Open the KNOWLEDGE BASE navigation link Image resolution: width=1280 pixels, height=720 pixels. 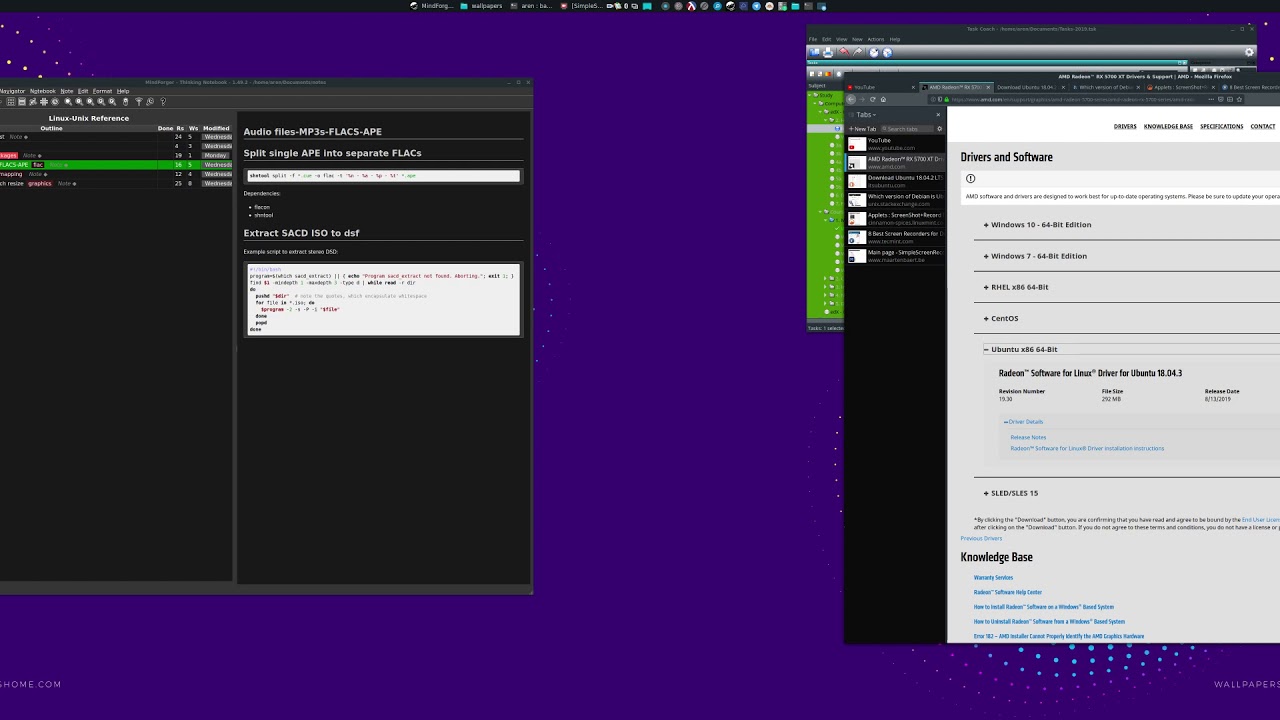[x=1168, y=126]
